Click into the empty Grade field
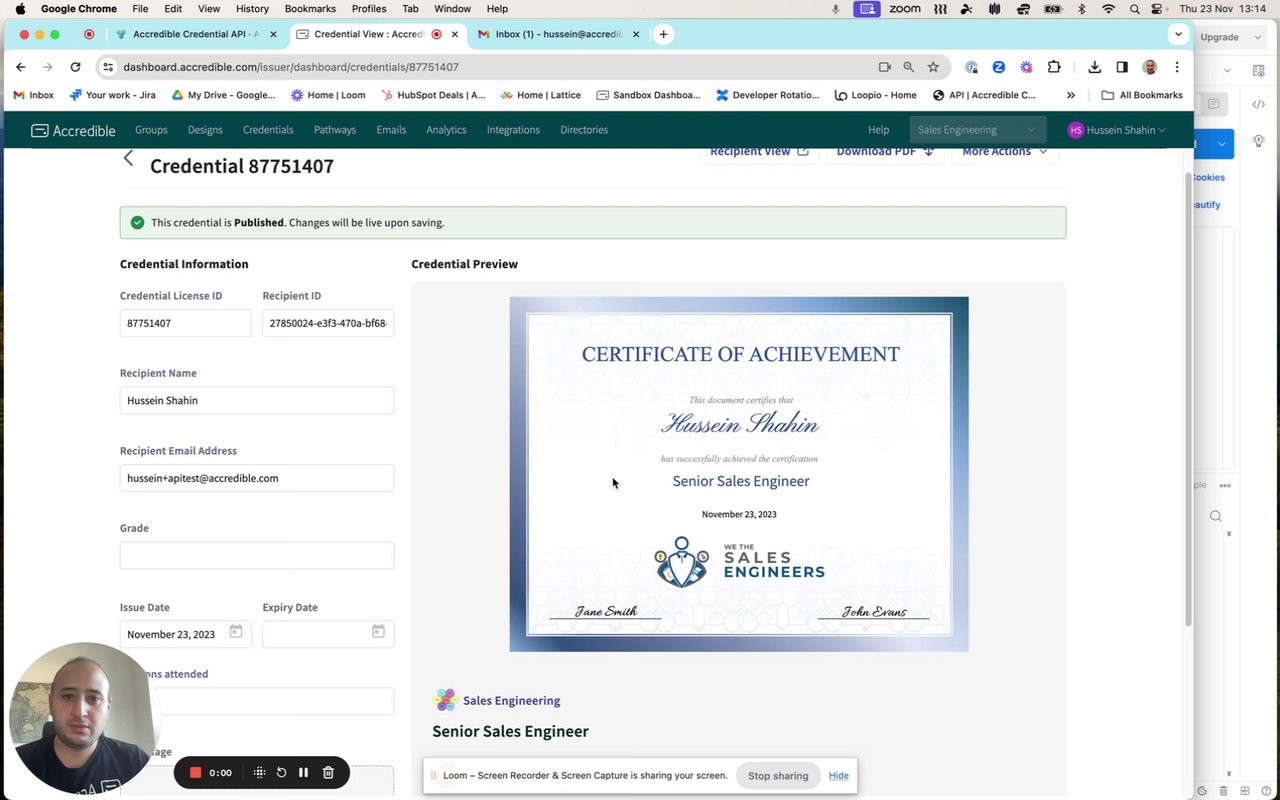The height and width of the screenshot is (800, 1280). coord(257,555)
